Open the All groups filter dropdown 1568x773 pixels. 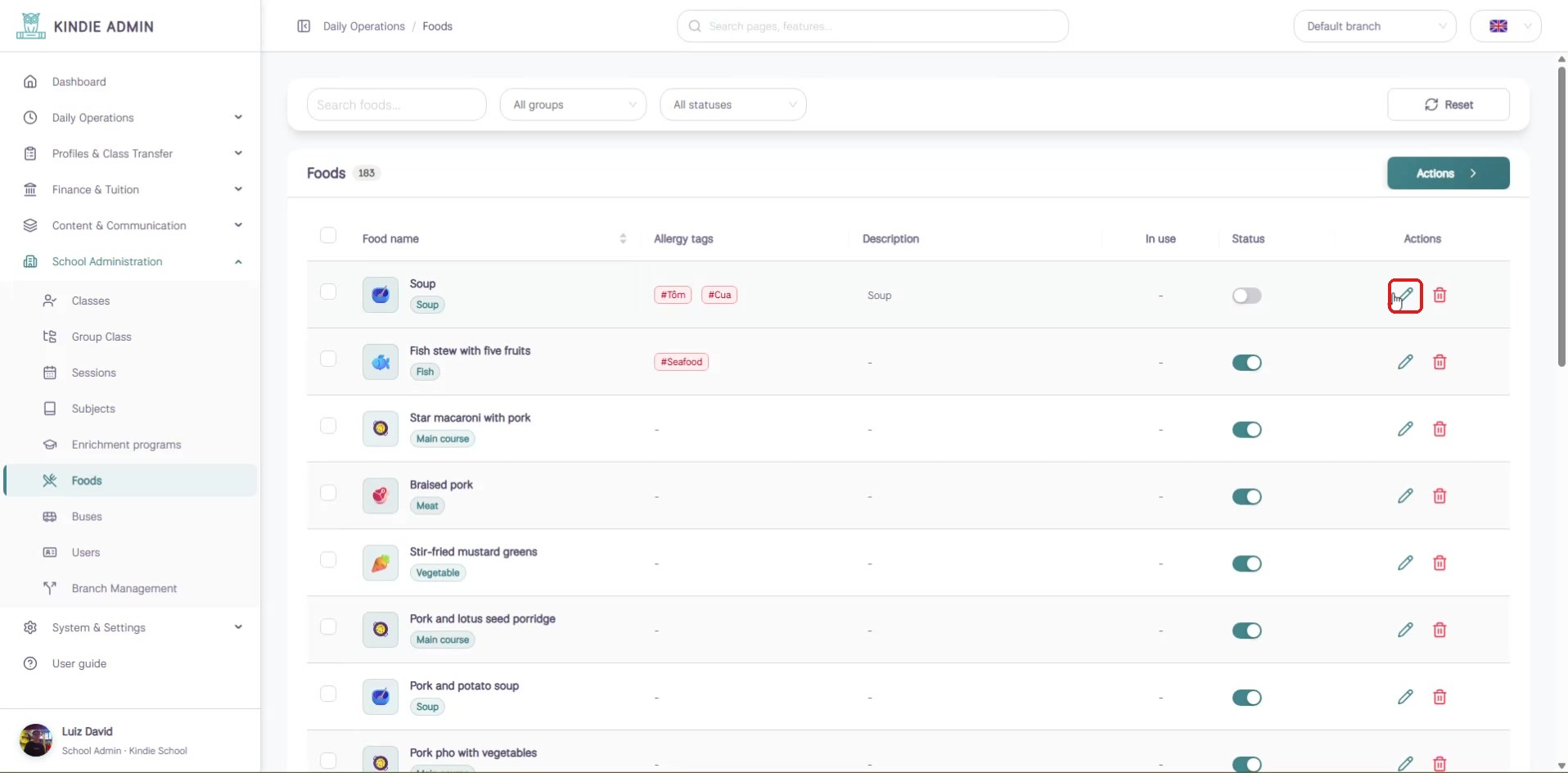(573, 105)
